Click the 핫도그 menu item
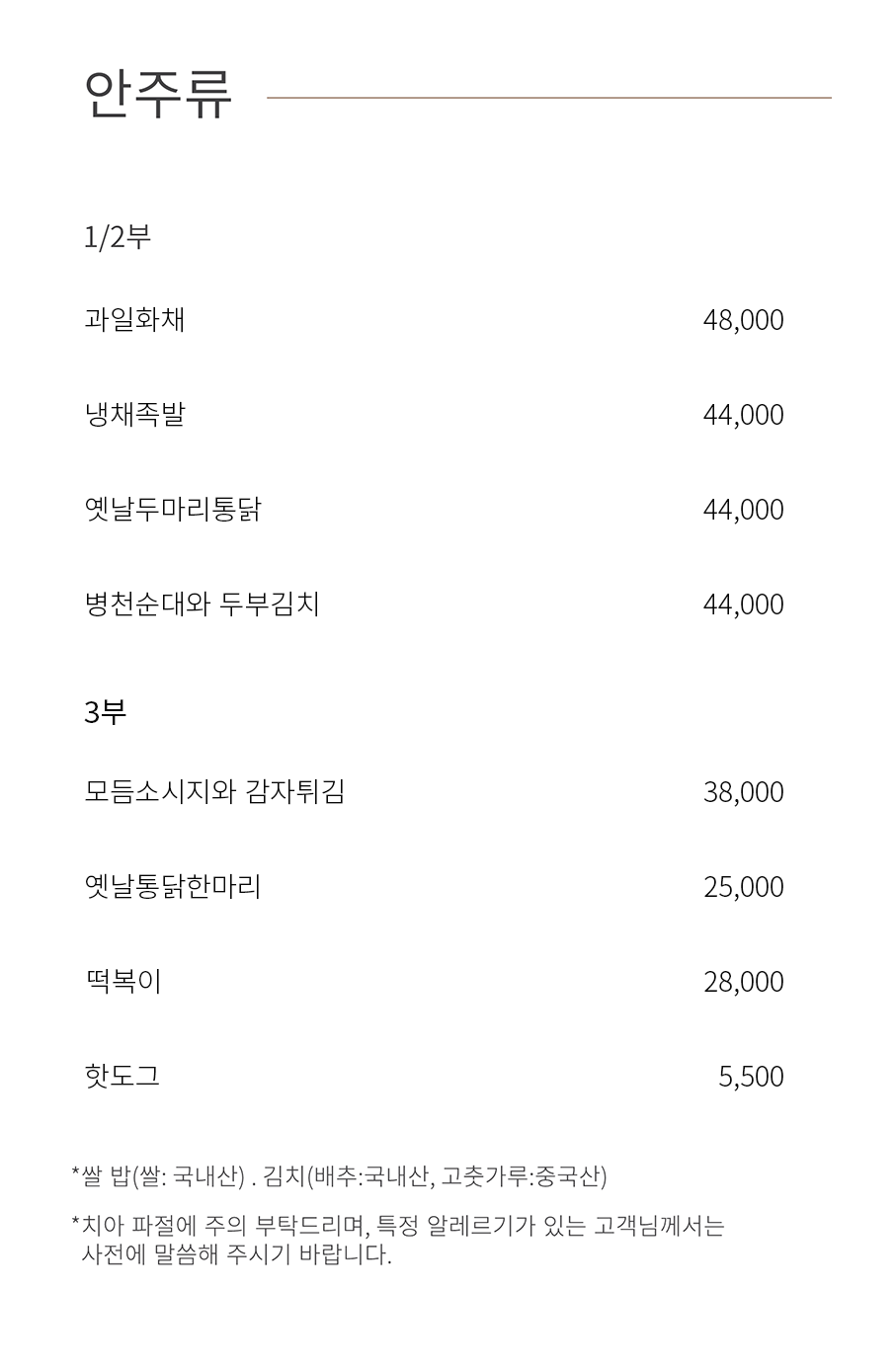 tap(122, 1077)
